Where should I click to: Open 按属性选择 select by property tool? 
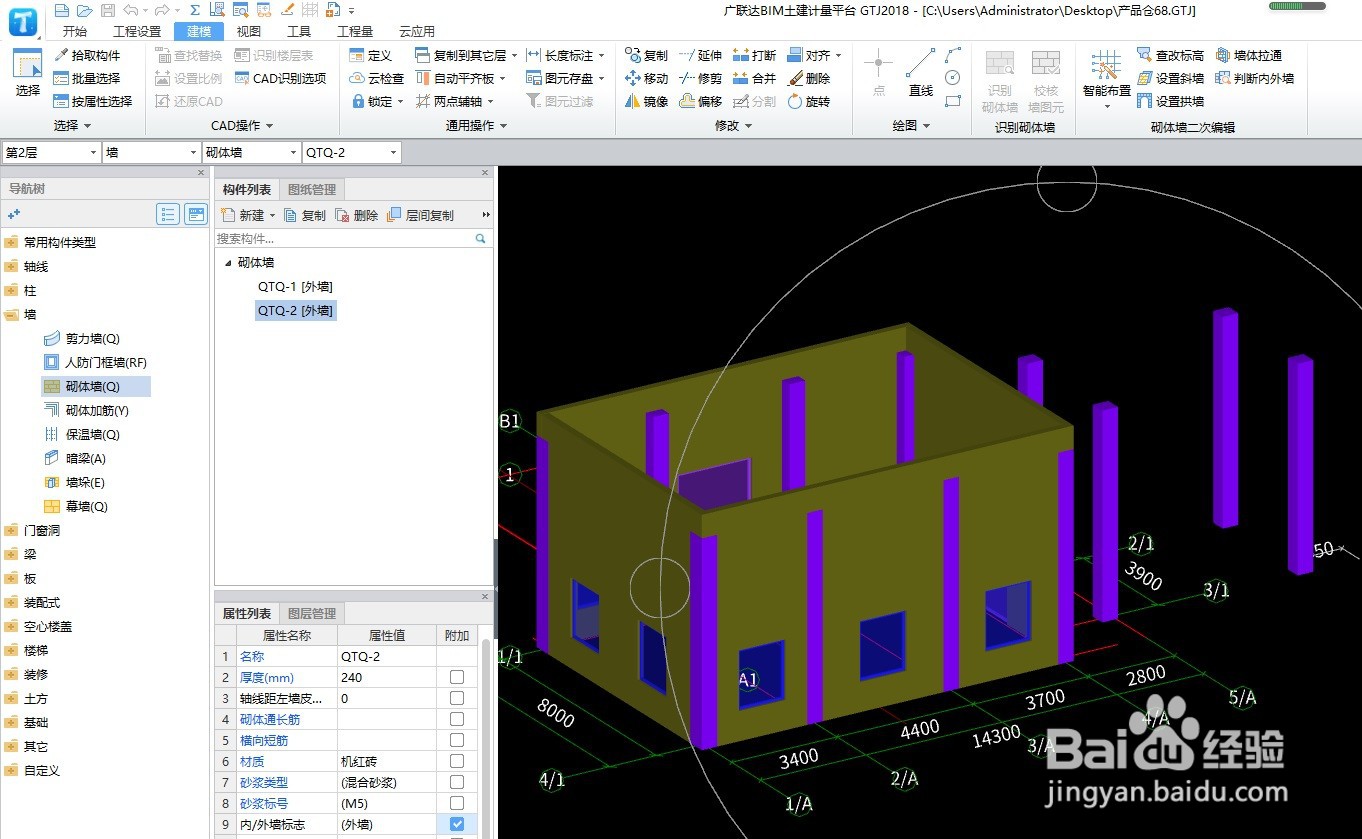click(x=93, y=101)
